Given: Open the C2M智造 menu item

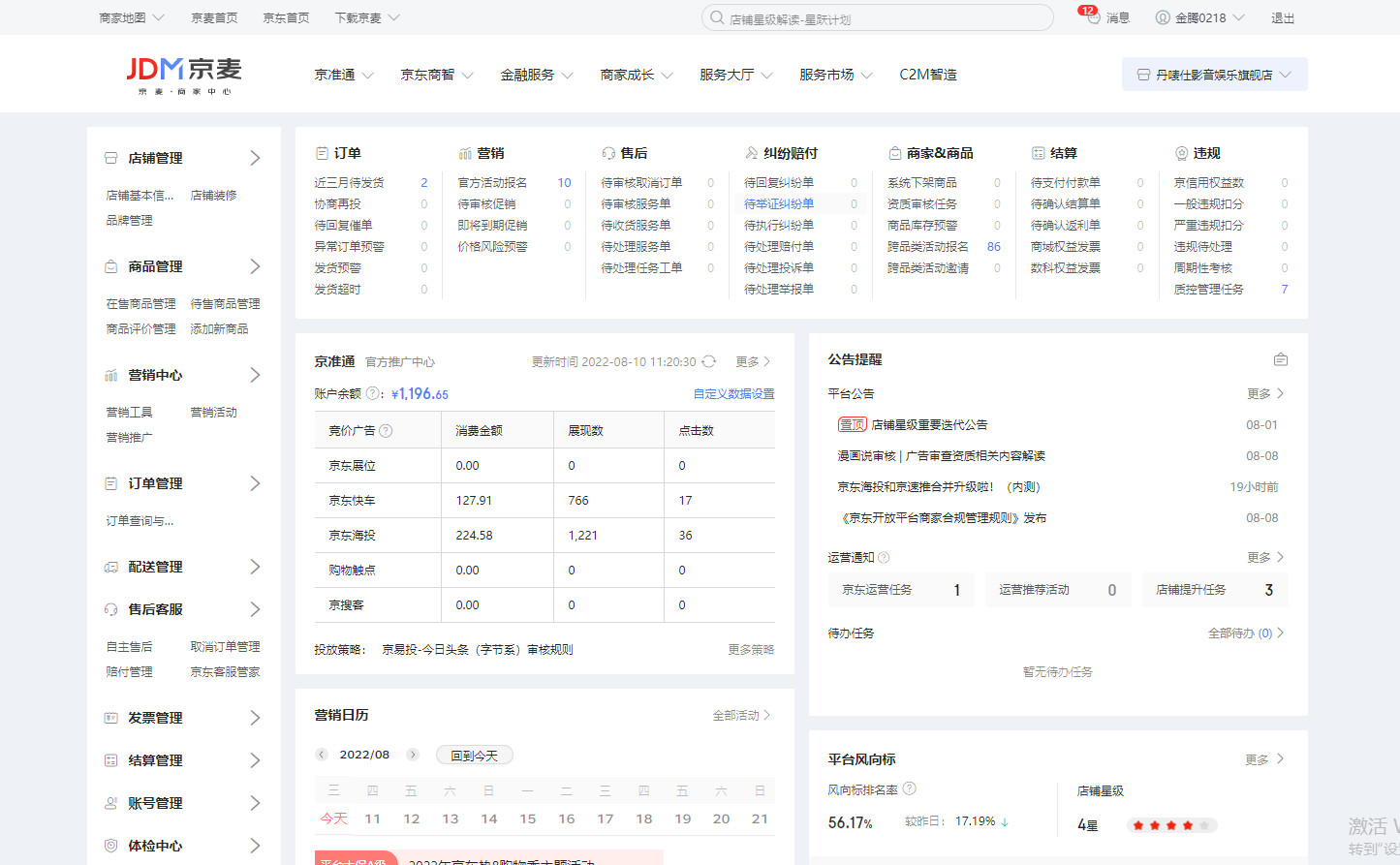Looking at the screenshot, I should (927, 75).
